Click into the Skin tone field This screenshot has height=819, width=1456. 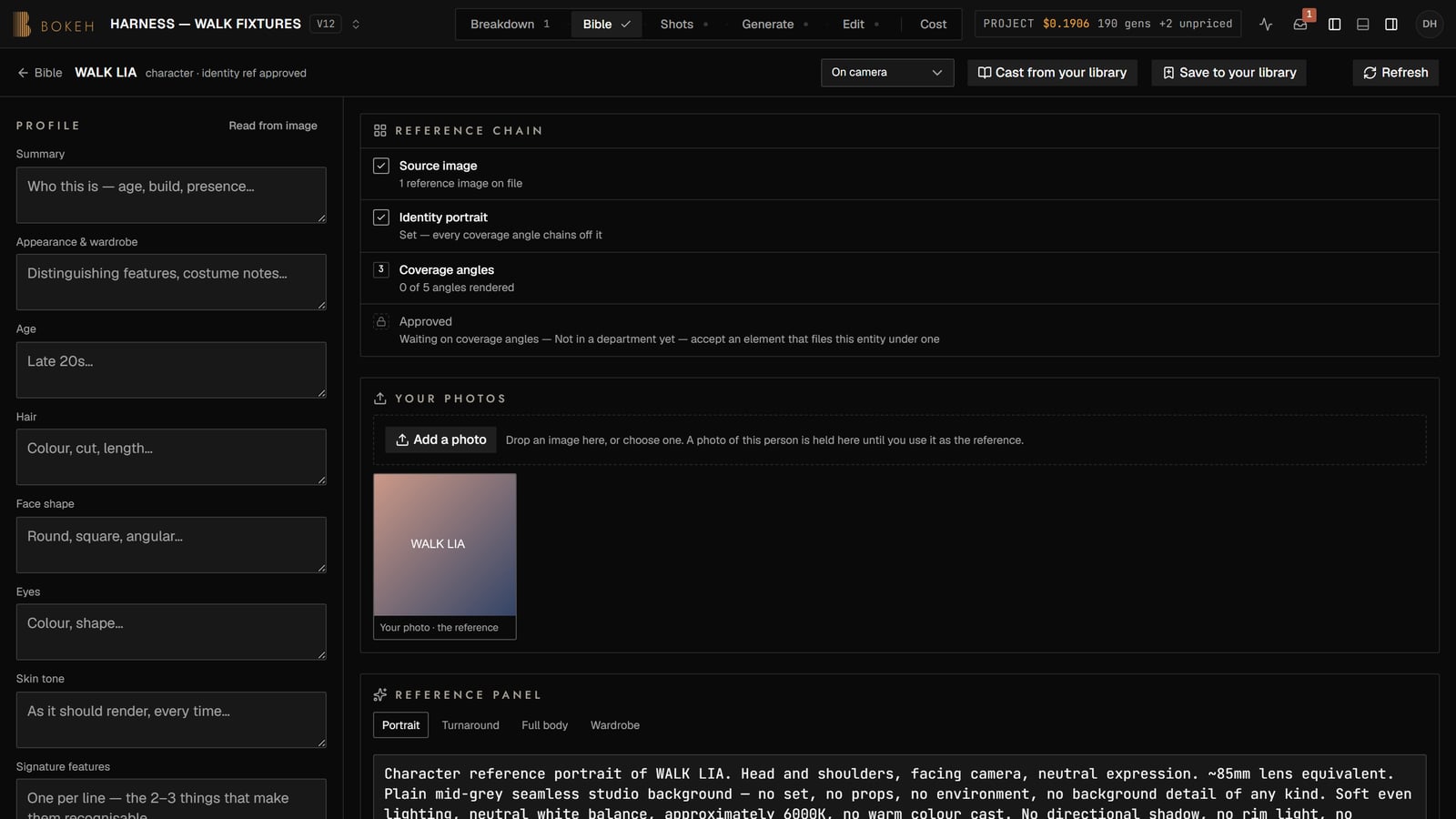[x=171, y=720]
